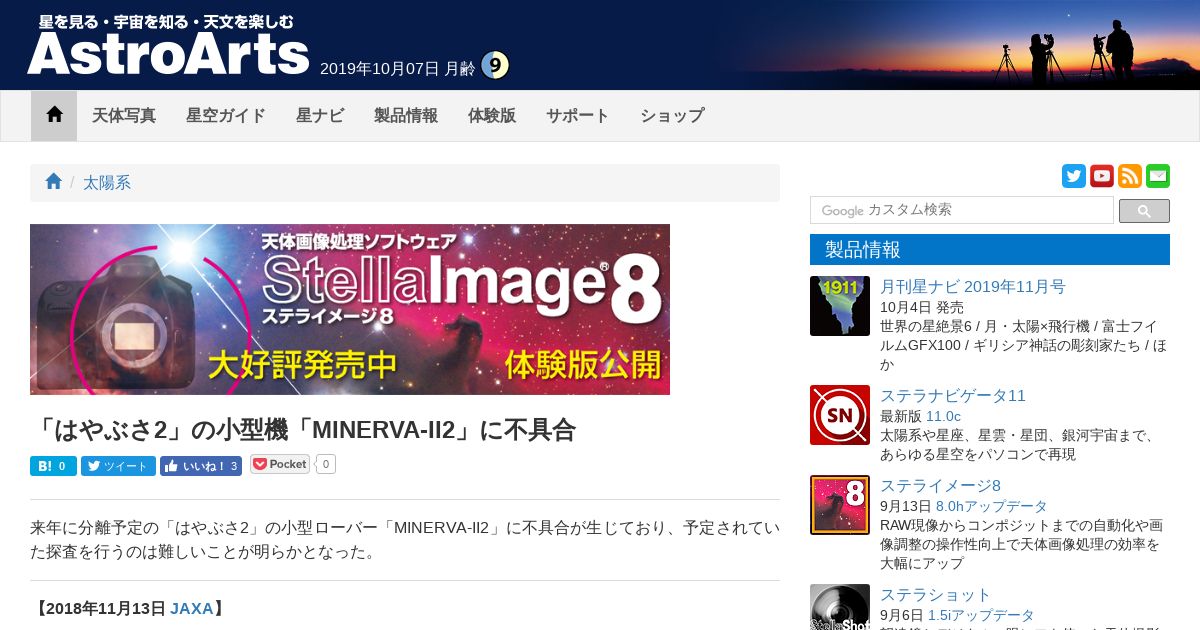Open the 8.0hアップデータ link
Viewport: 1200px width, 630px height.
click(992, 506)
